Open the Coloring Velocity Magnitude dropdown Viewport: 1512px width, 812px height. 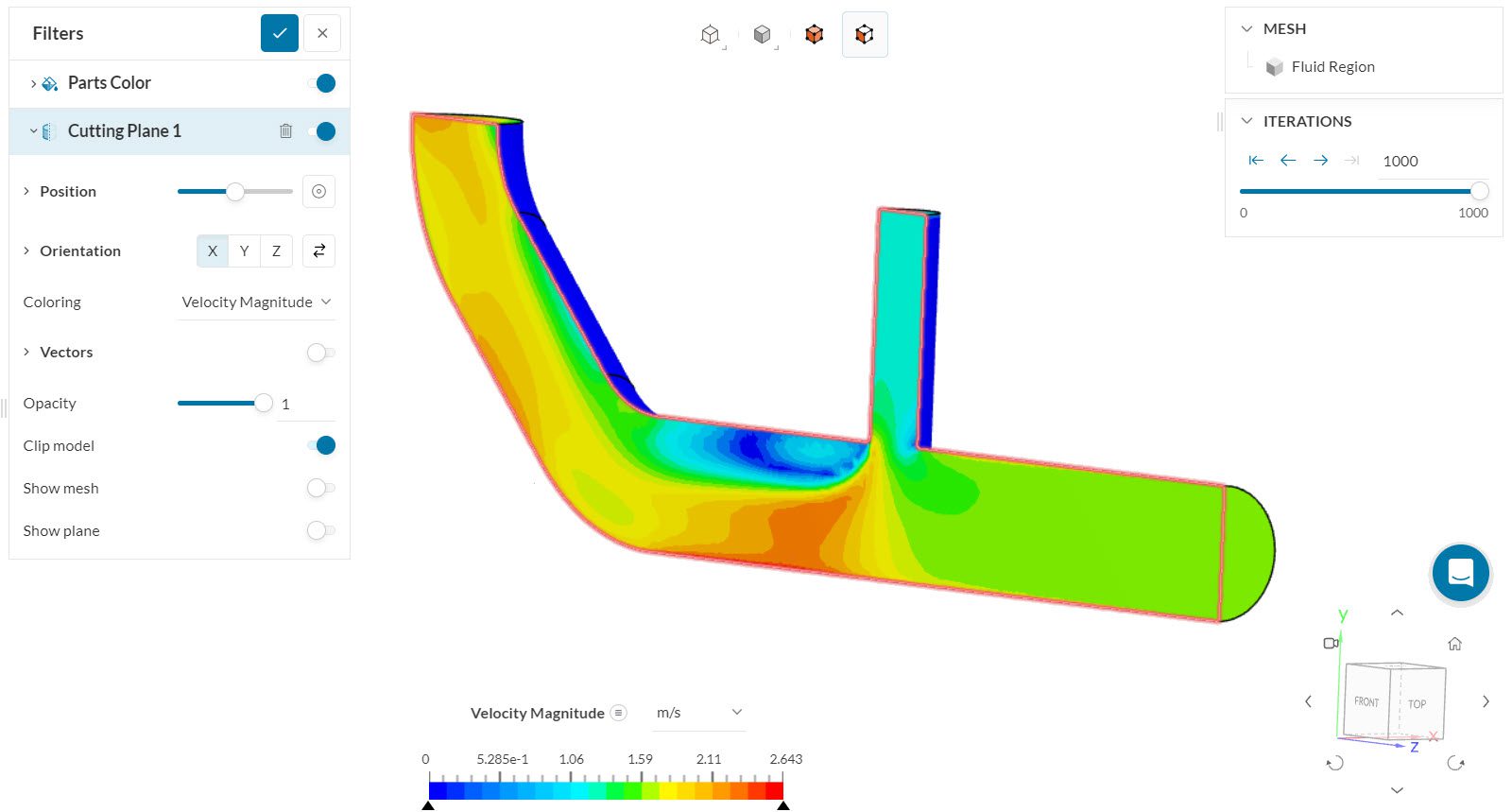coord(256,302)
